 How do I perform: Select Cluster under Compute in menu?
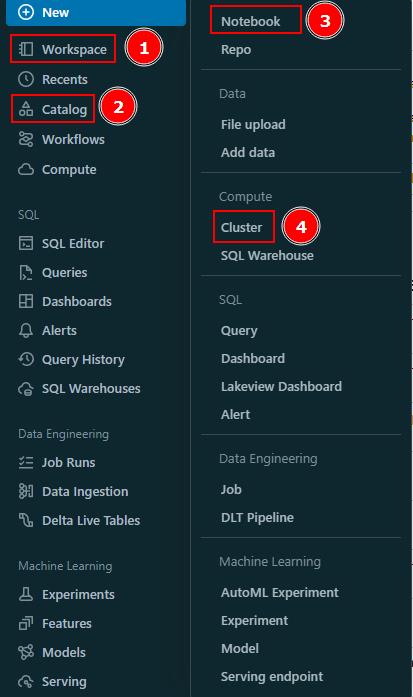tap(241, 227)
